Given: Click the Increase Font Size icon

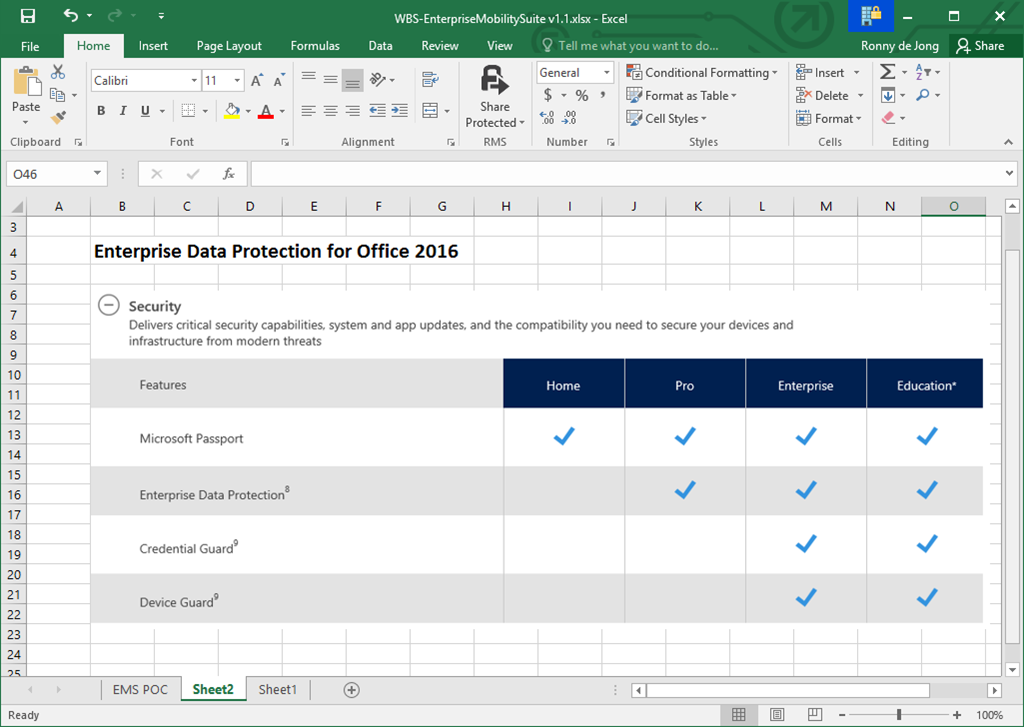Looking at the screenshot, I should point(257,80).
